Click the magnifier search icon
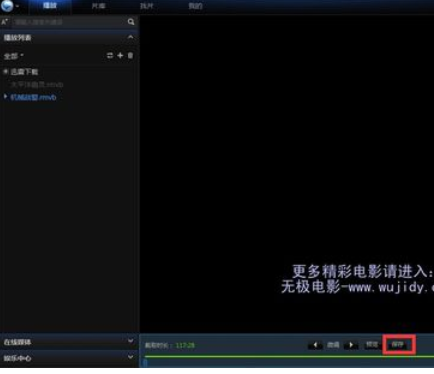434x374 pixels. tap(131, 22)
